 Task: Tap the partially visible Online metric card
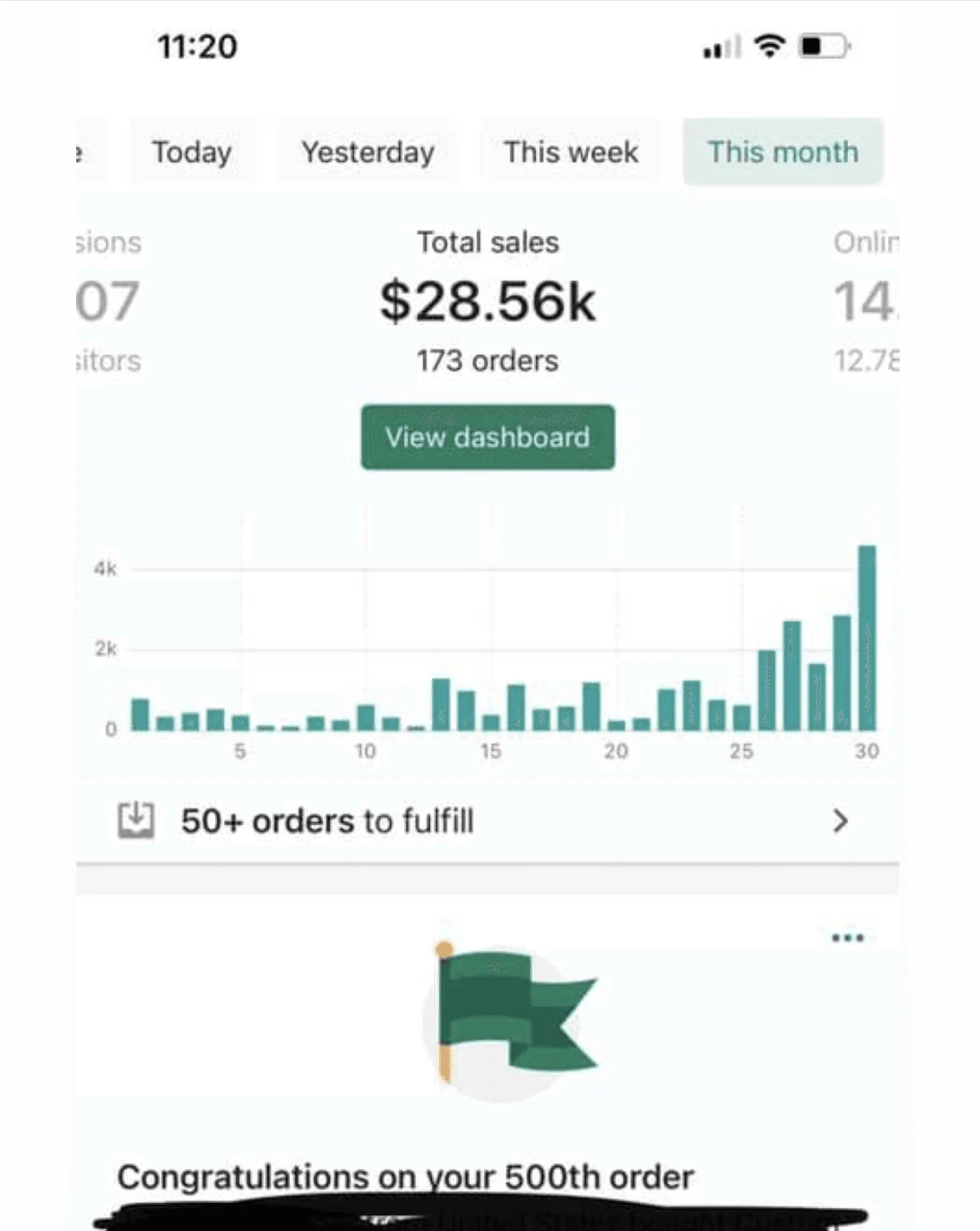pos(866,301)
